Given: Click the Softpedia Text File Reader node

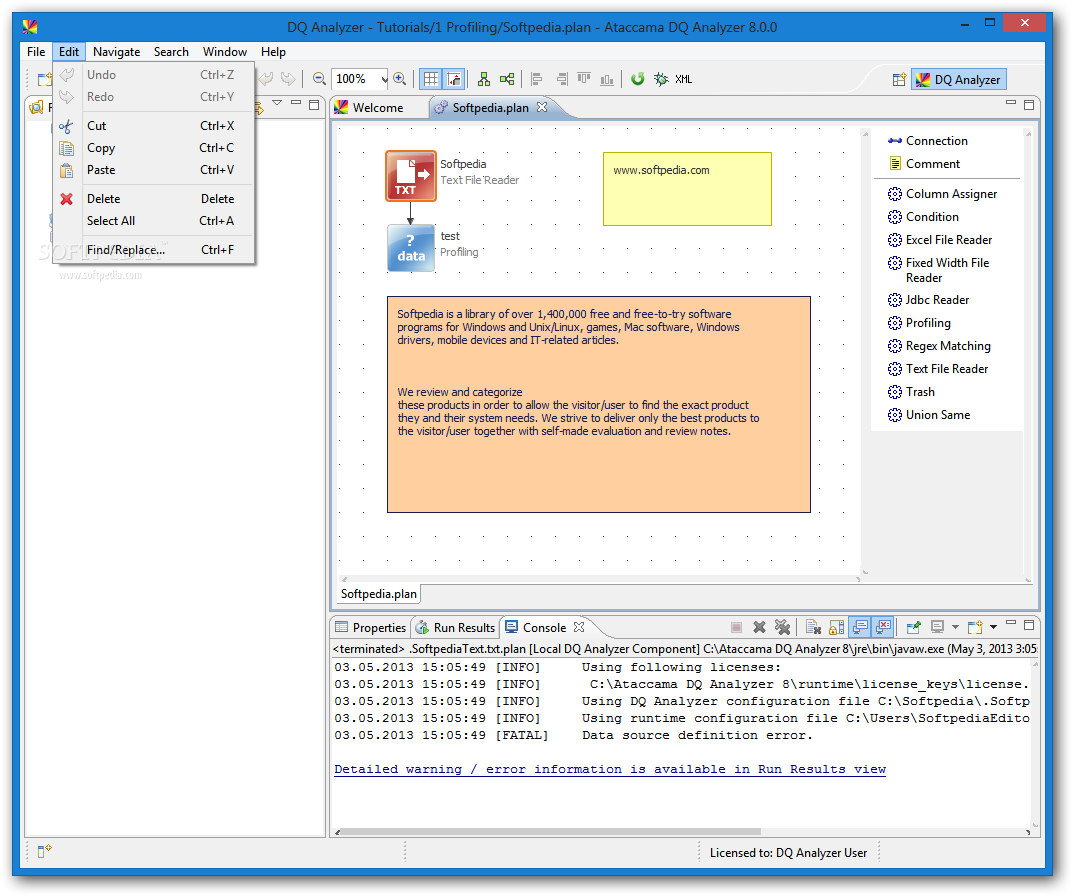Looking at the screenshot, I should point(411,176).
